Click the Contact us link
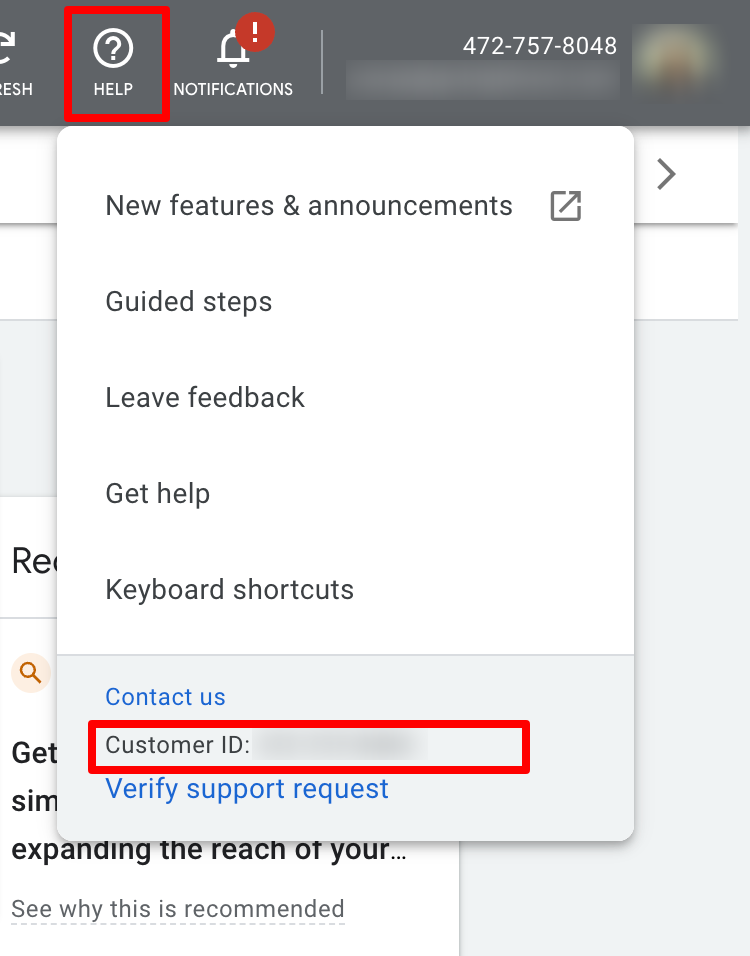This screenshot has width=750, height=956. click(165, 697)
